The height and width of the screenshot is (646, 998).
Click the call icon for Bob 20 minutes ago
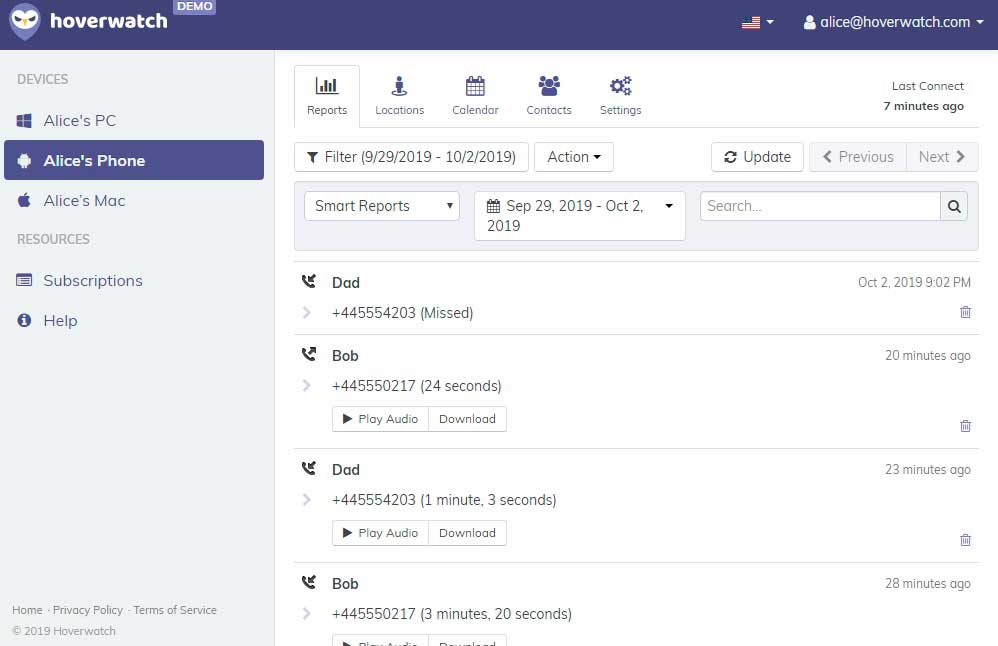[x=309, y=355]
